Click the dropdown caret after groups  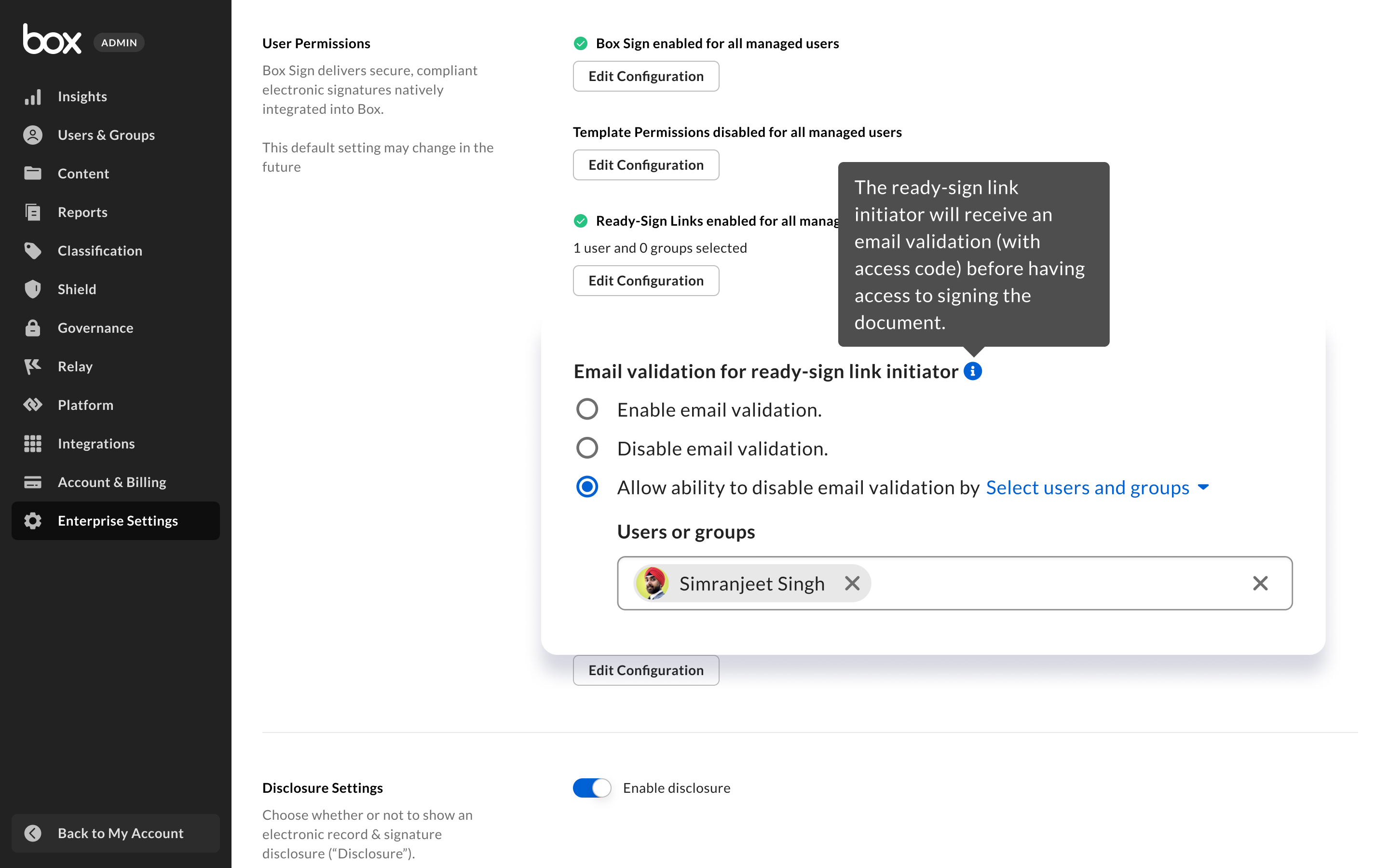point(1204,488)
